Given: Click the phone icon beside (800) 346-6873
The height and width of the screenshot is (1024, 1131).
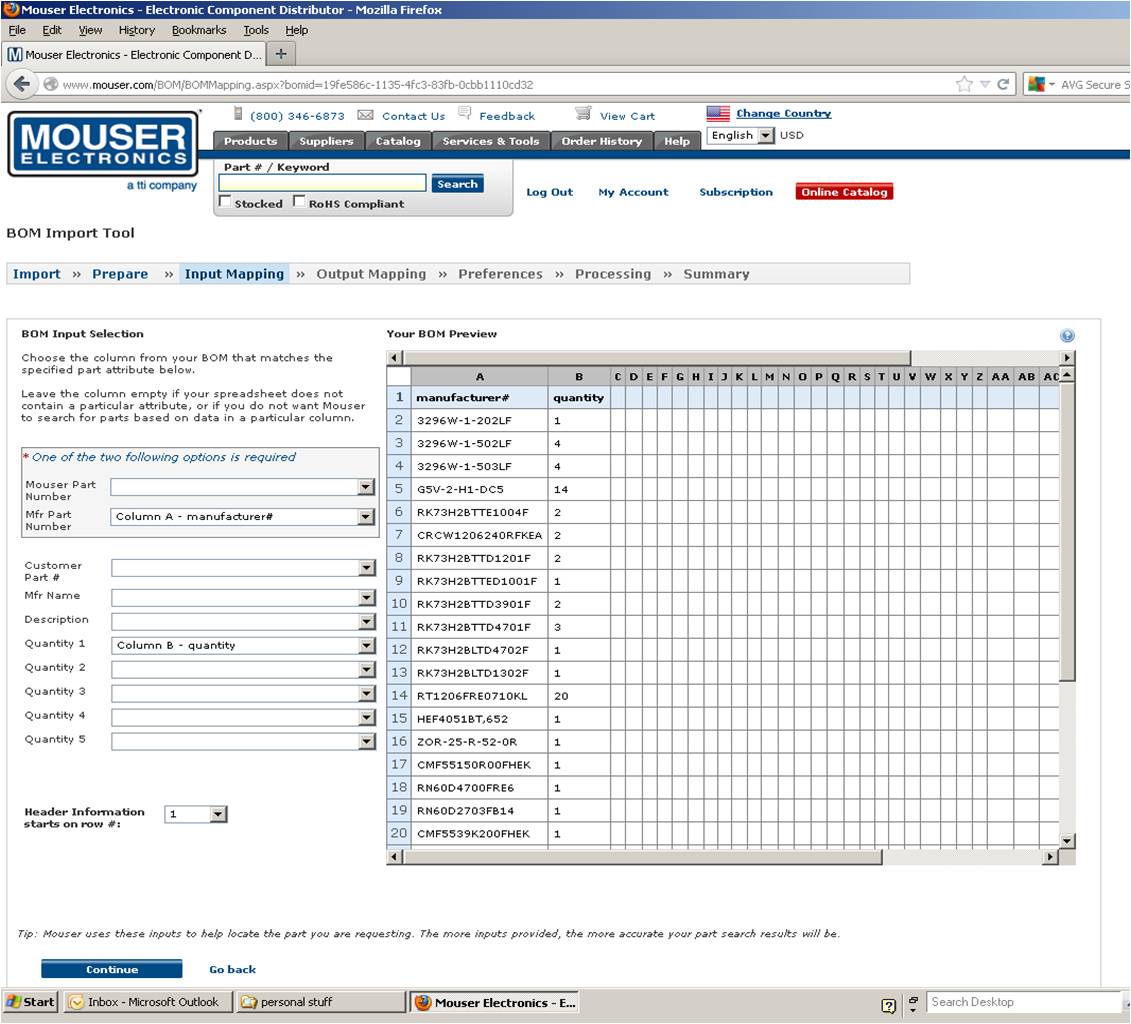Looking at the screenshot, I should (238, 114).
